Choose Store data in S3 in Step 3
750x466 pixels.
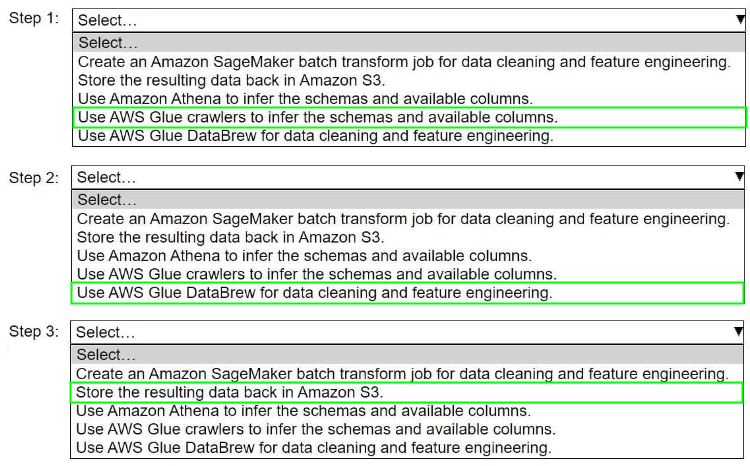click(230, 392)
